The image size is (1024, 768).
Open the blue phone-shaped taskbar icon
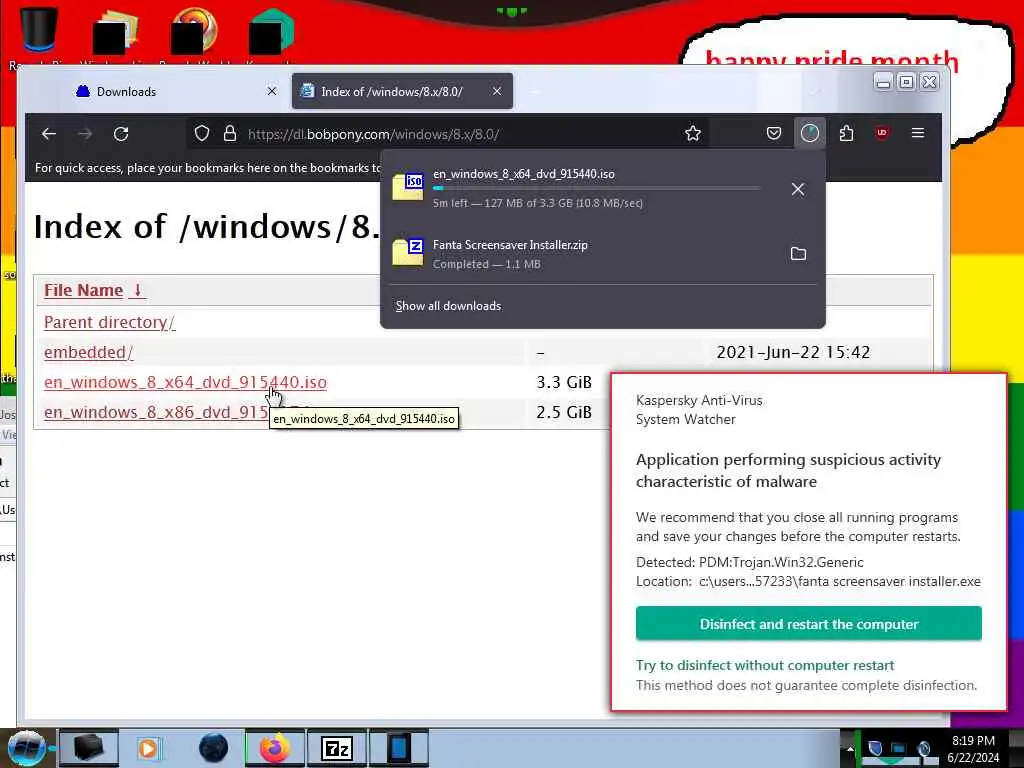tap(399, 748)
